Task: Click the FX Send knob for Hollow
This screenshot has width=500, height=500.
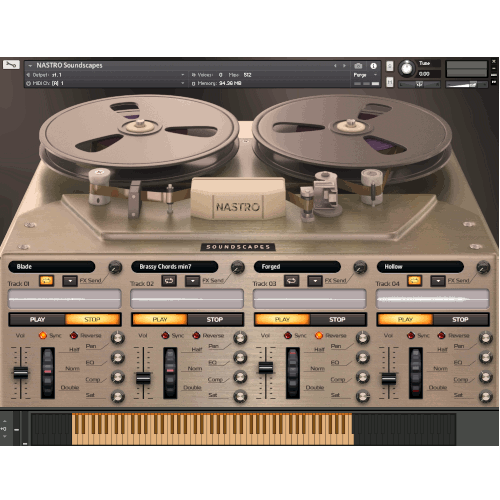Action: point(483,267)
